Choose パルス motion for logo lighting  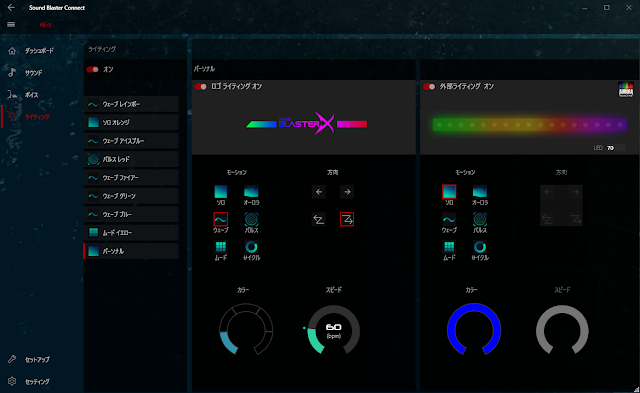pos(251,220)
